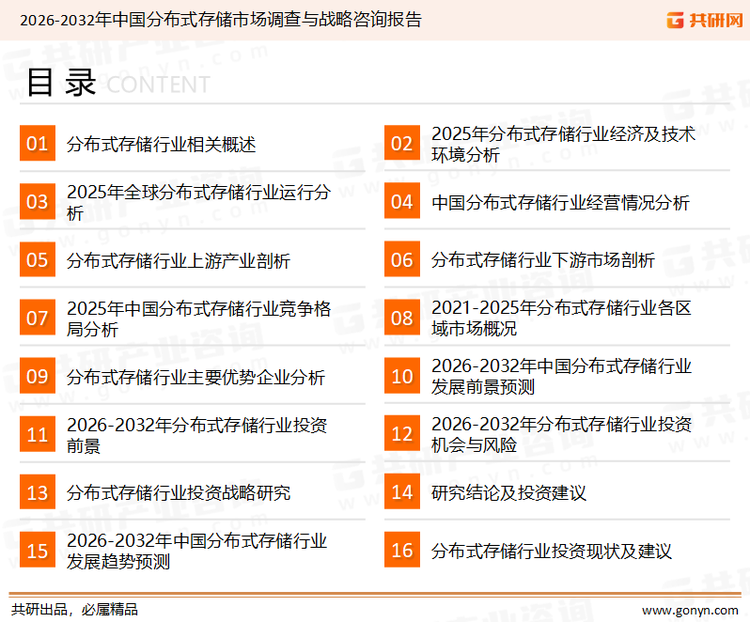Select chapter title 分布式存储行业投资现状及建议
Viewport: 750px width, 622px height.
click(551, 551)
